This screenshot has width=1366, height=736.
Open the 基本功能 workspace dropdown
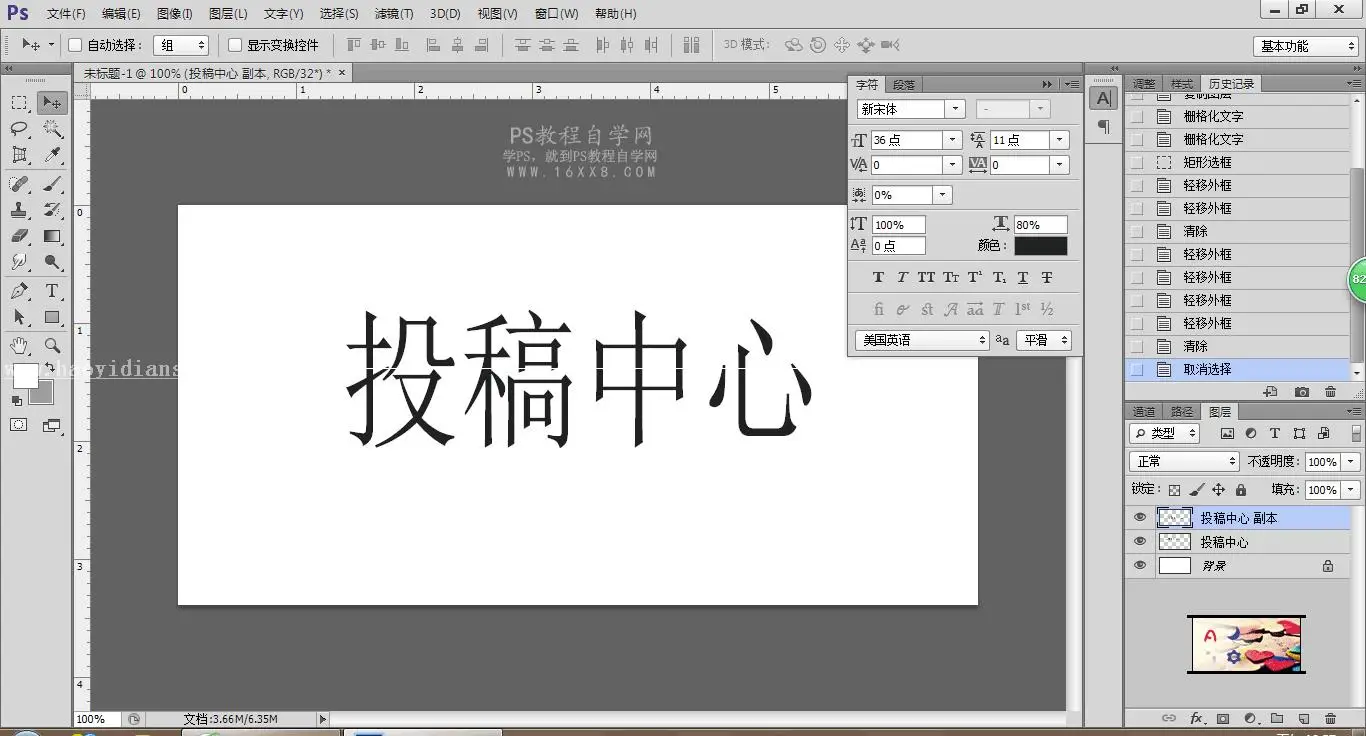pos(1306,46)
